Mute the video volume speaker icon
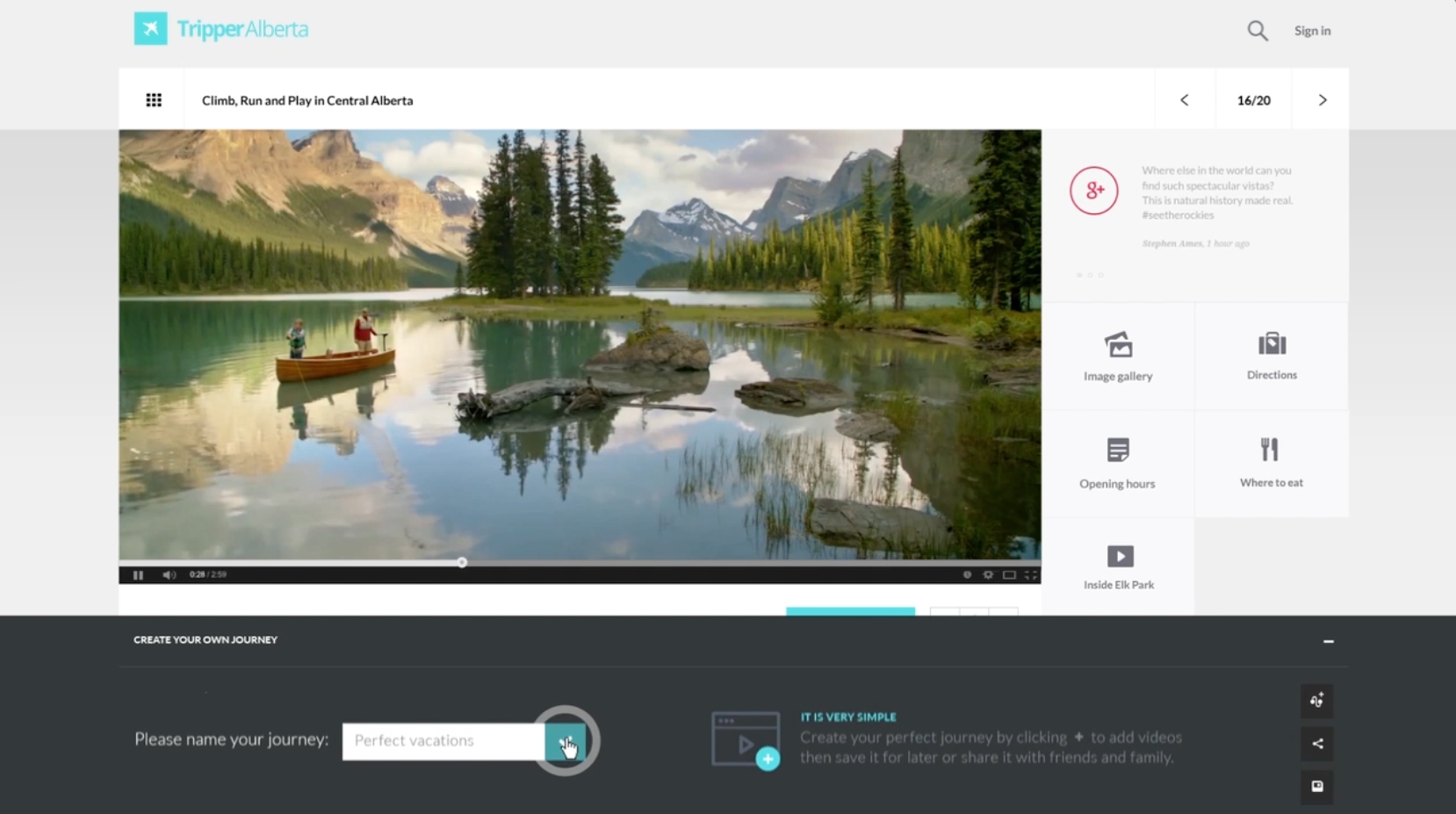 point(169,575)
